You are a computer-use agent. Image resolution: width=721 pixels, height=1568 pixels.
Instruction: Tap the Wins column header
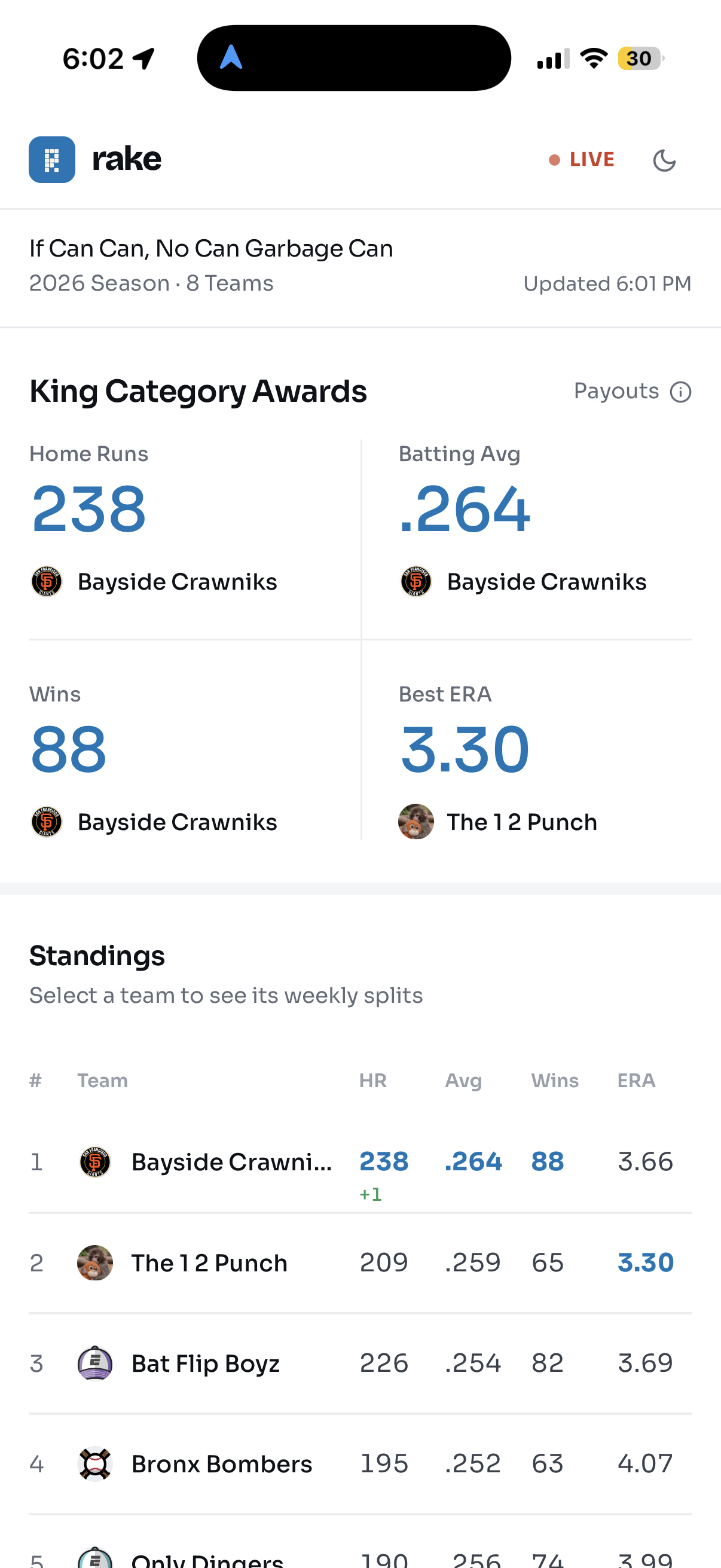(554, 1081)
